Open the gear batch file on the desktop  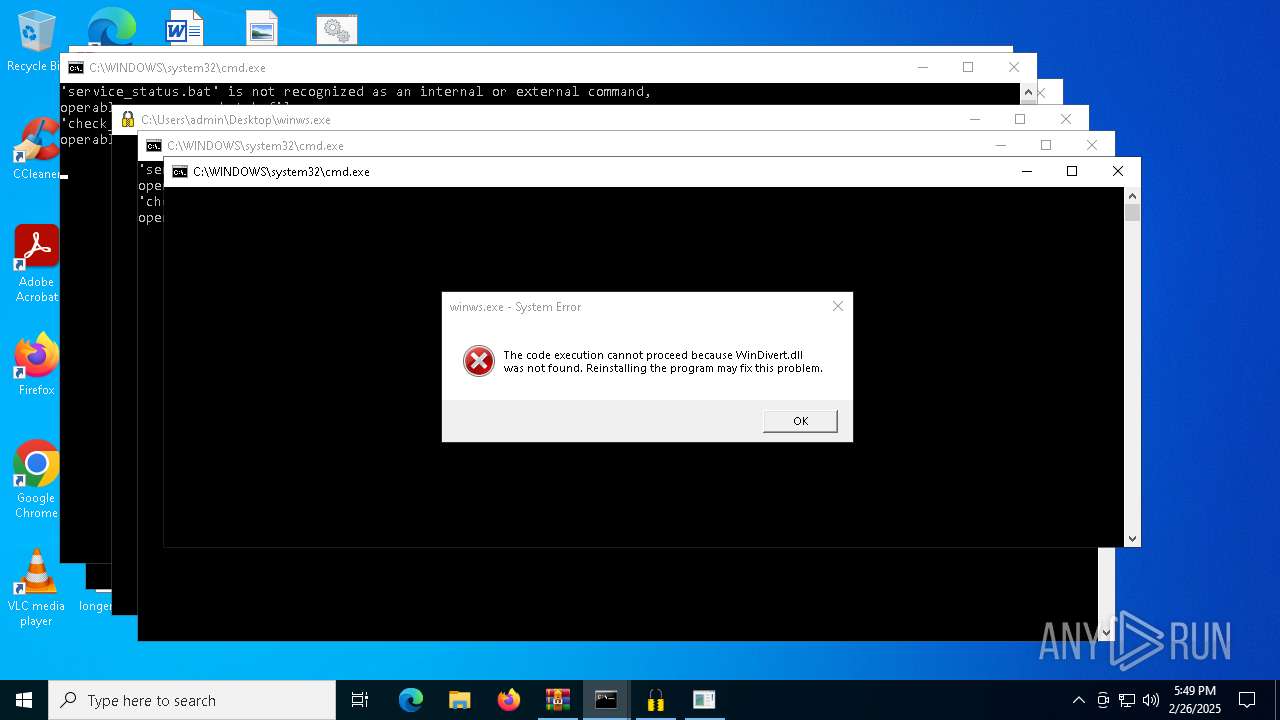[337, 30]
